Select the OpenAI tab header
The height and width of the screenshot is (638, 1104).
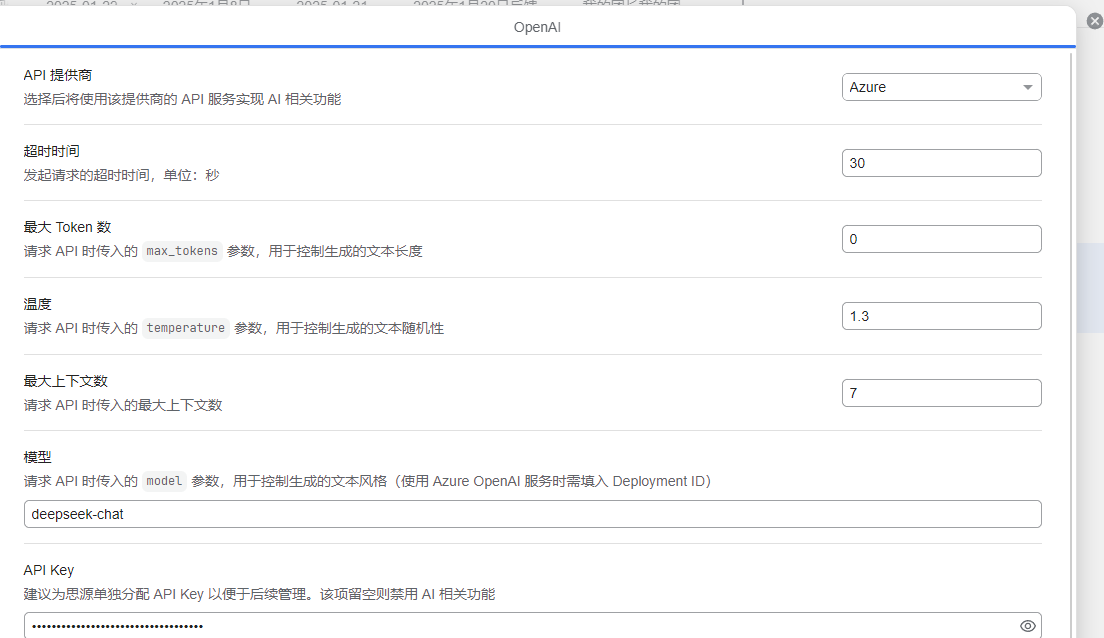pyautogui.click(x=537, y=27)
